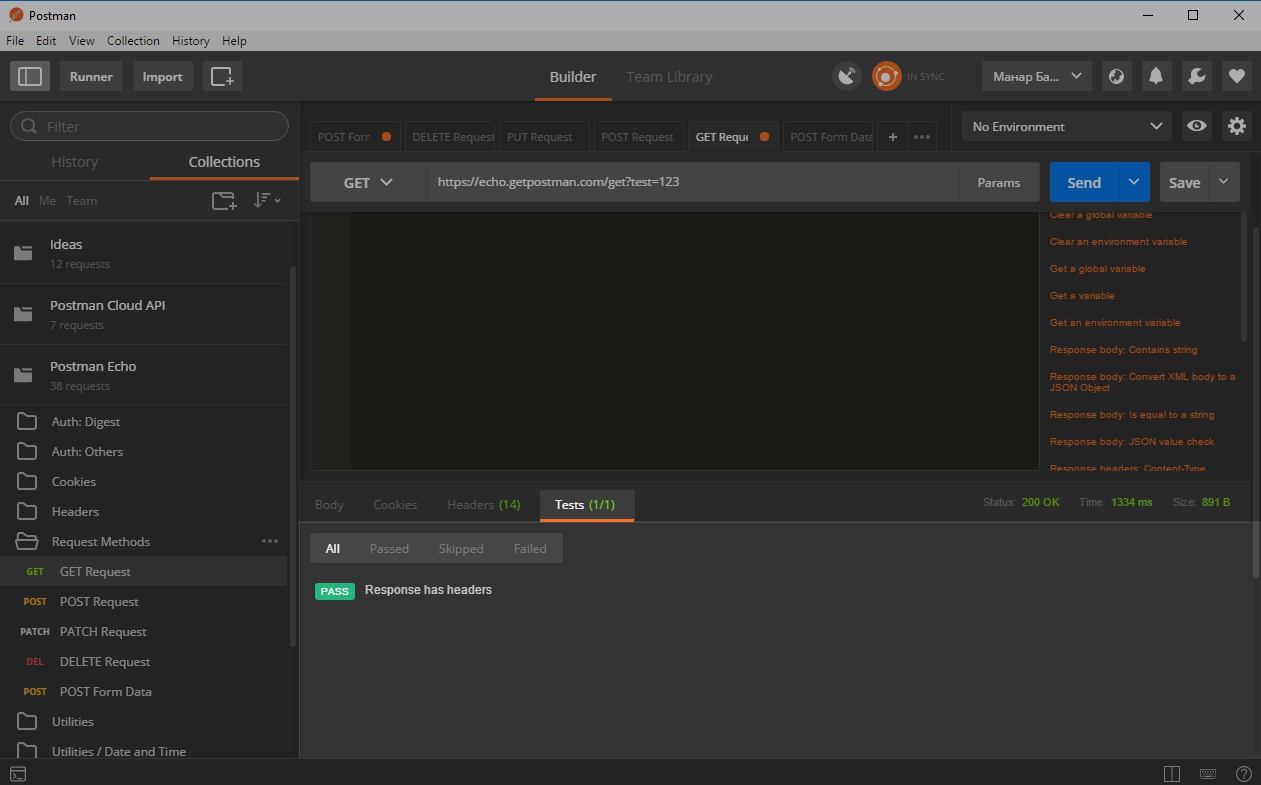This screenshot has width=1261, height=785.
Task: Click the help question mark icon
Action: [1243, 773]
